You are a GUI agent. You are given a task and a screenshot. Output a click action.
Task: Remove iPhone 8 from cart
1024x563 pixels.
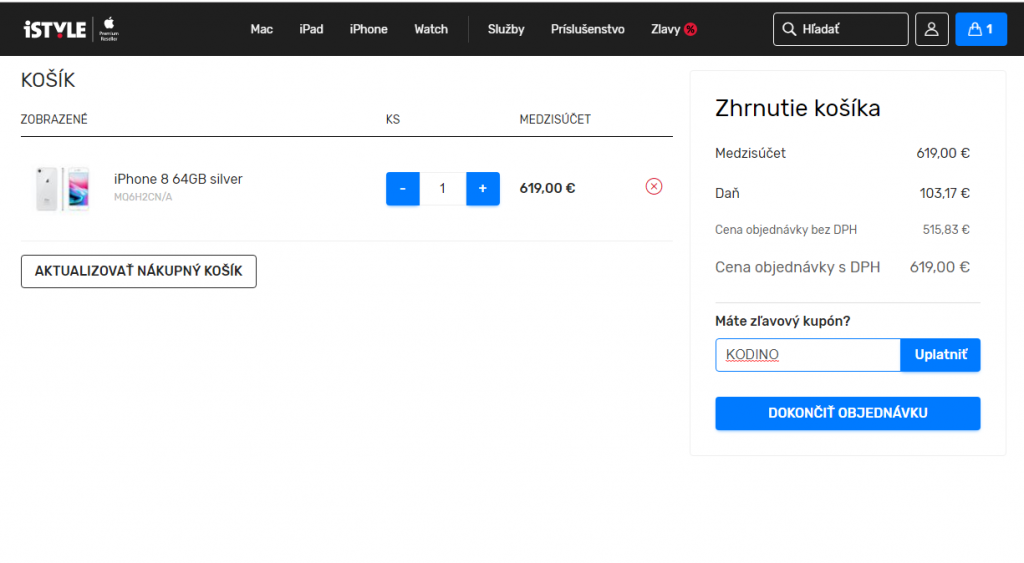point(654,187)
